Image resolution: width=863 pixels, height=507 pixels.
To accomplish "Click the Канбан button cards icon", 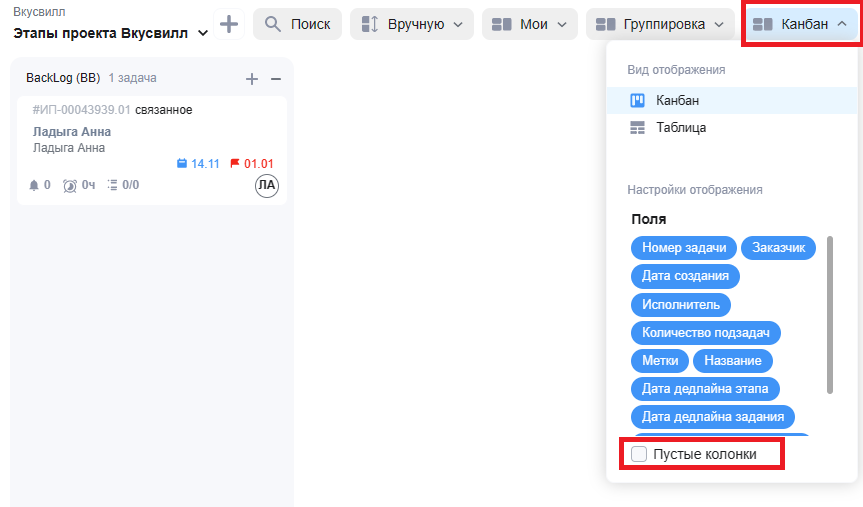I will tap(763, 24).
